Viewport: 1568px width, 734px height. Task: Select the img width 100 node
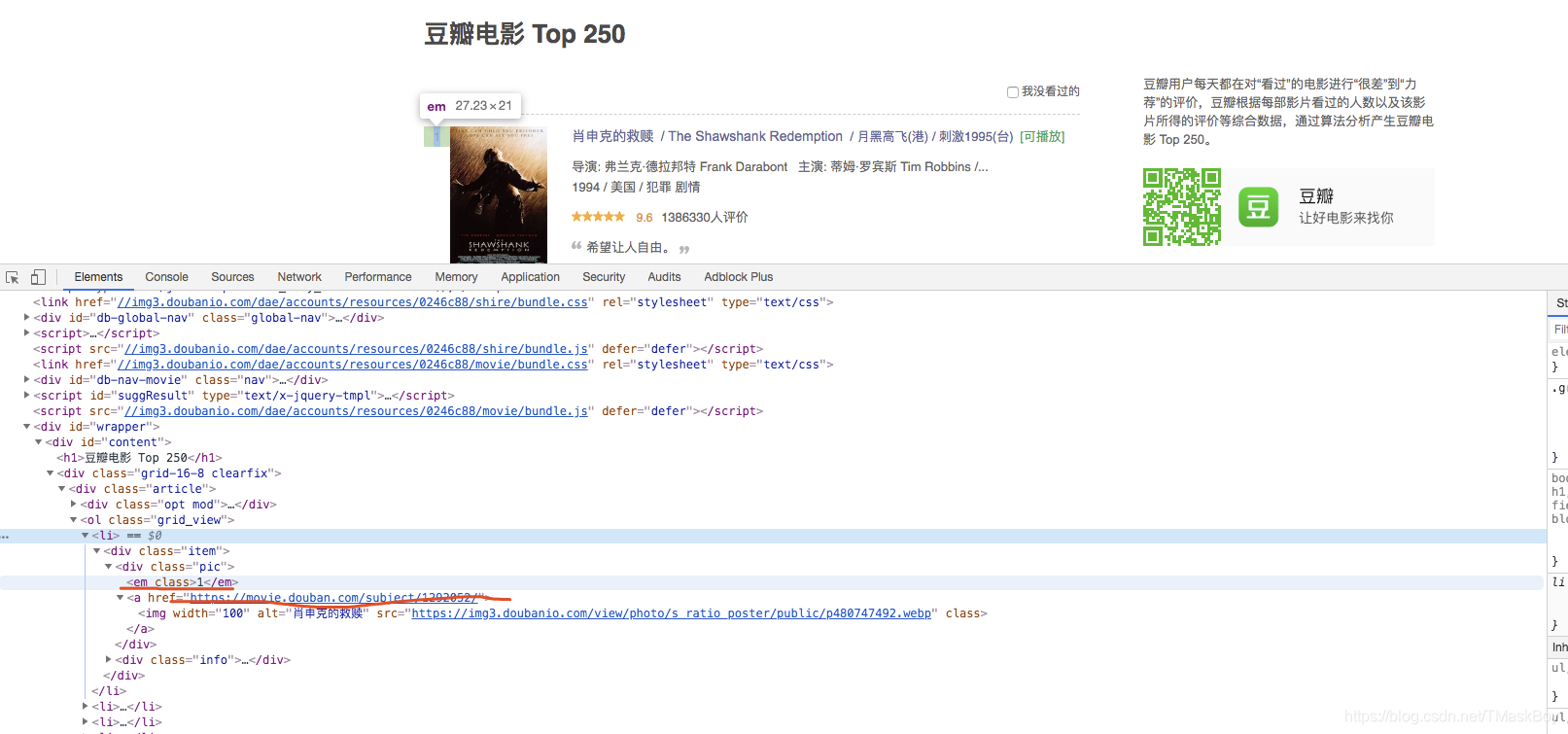563,613
